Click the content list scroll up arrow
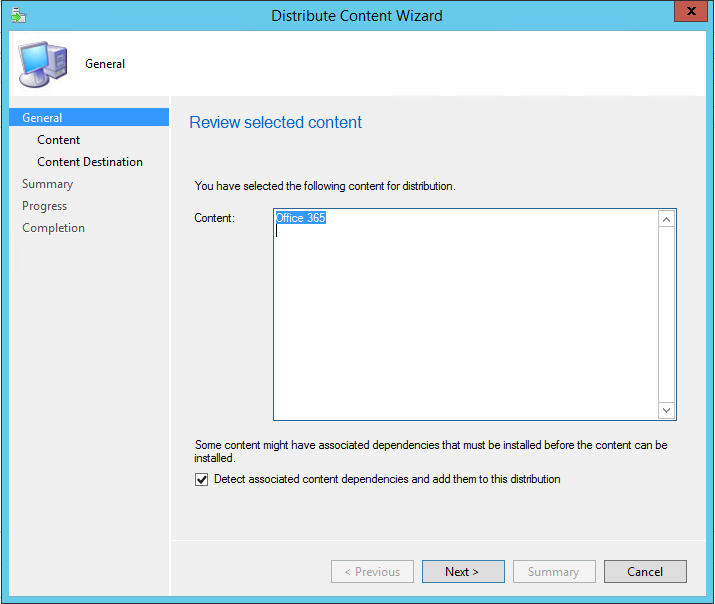The height and width of the screenshot is (604, 715). click(x=666, y=220)
